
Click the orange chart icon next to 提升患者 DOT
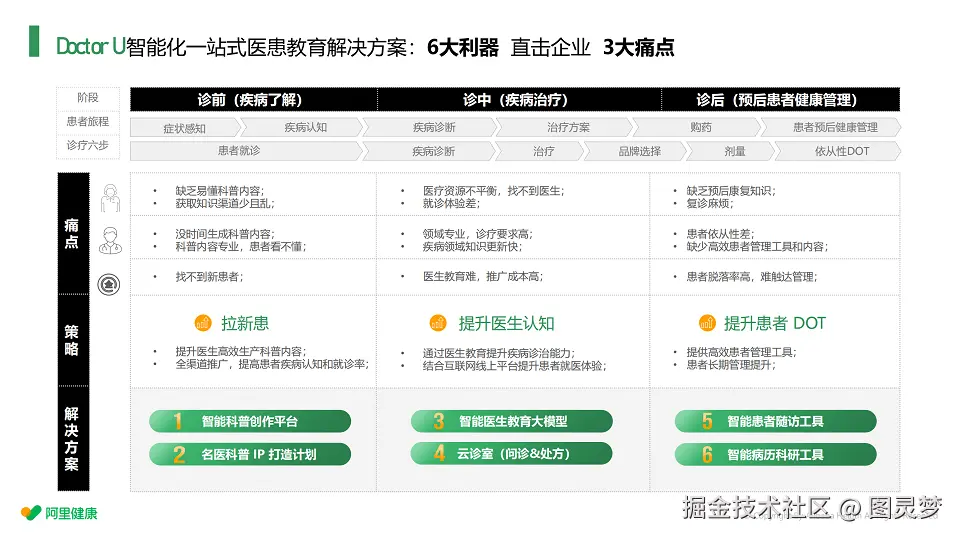tap(707, 323)
